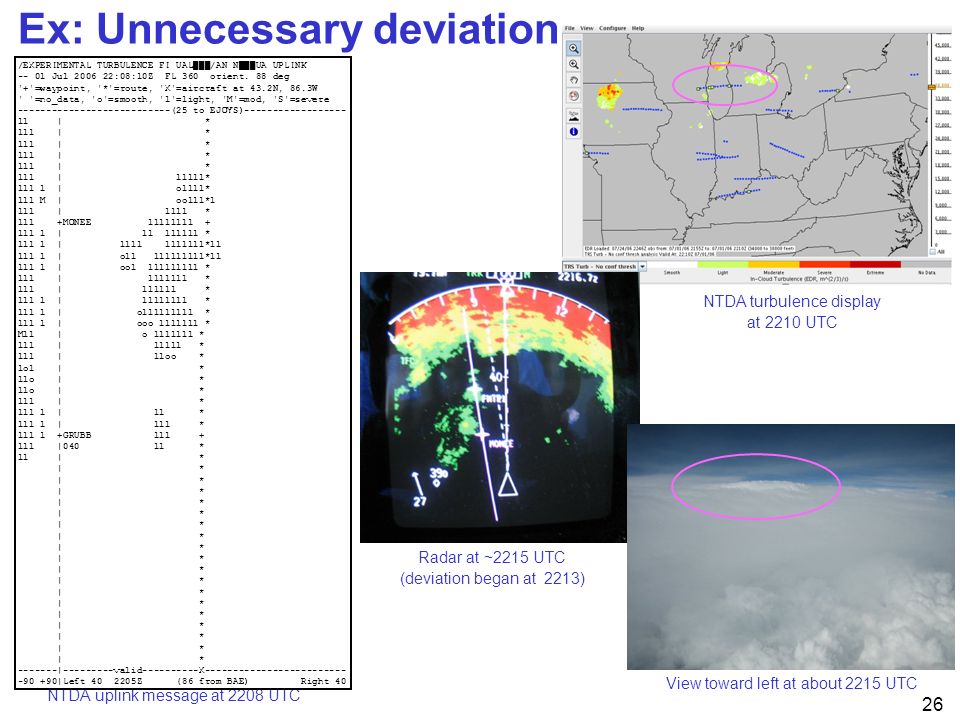Click the EDR Loaded status line

(689, 249)
